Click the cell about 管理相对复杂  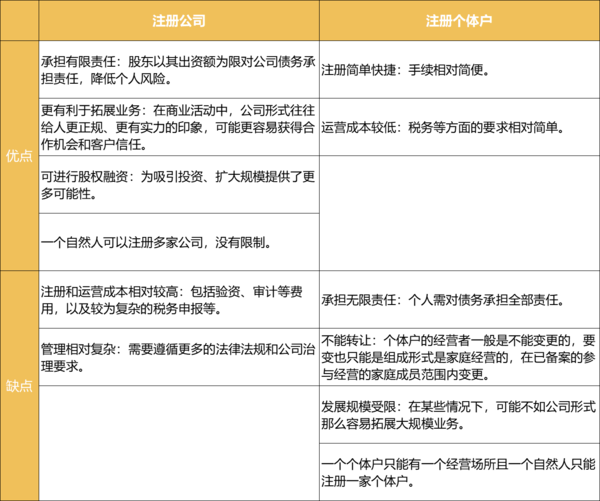click(x=179, y=357)
